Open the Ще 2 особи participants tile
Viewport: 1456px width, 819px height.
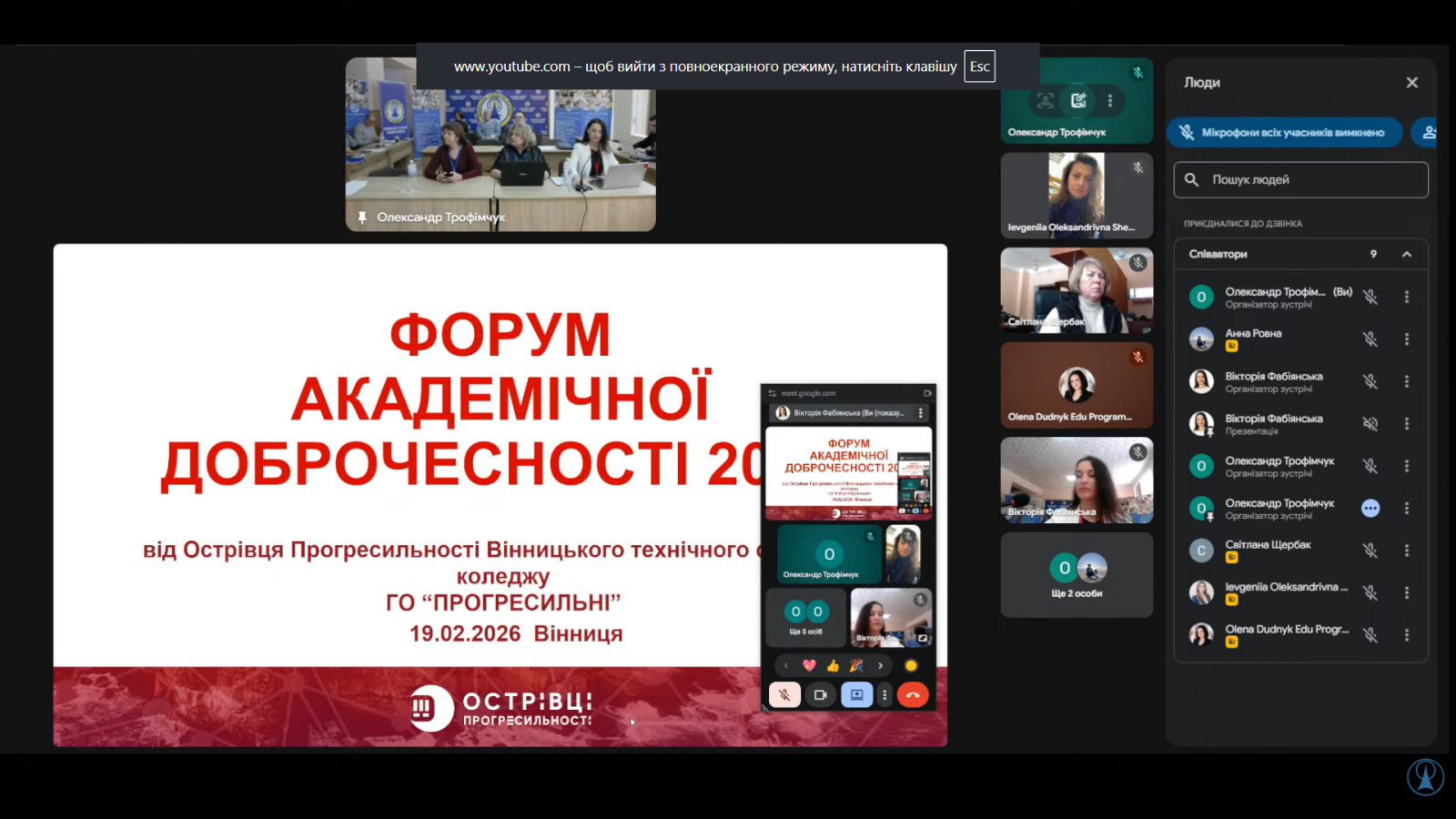click(x=1077, y=575)
